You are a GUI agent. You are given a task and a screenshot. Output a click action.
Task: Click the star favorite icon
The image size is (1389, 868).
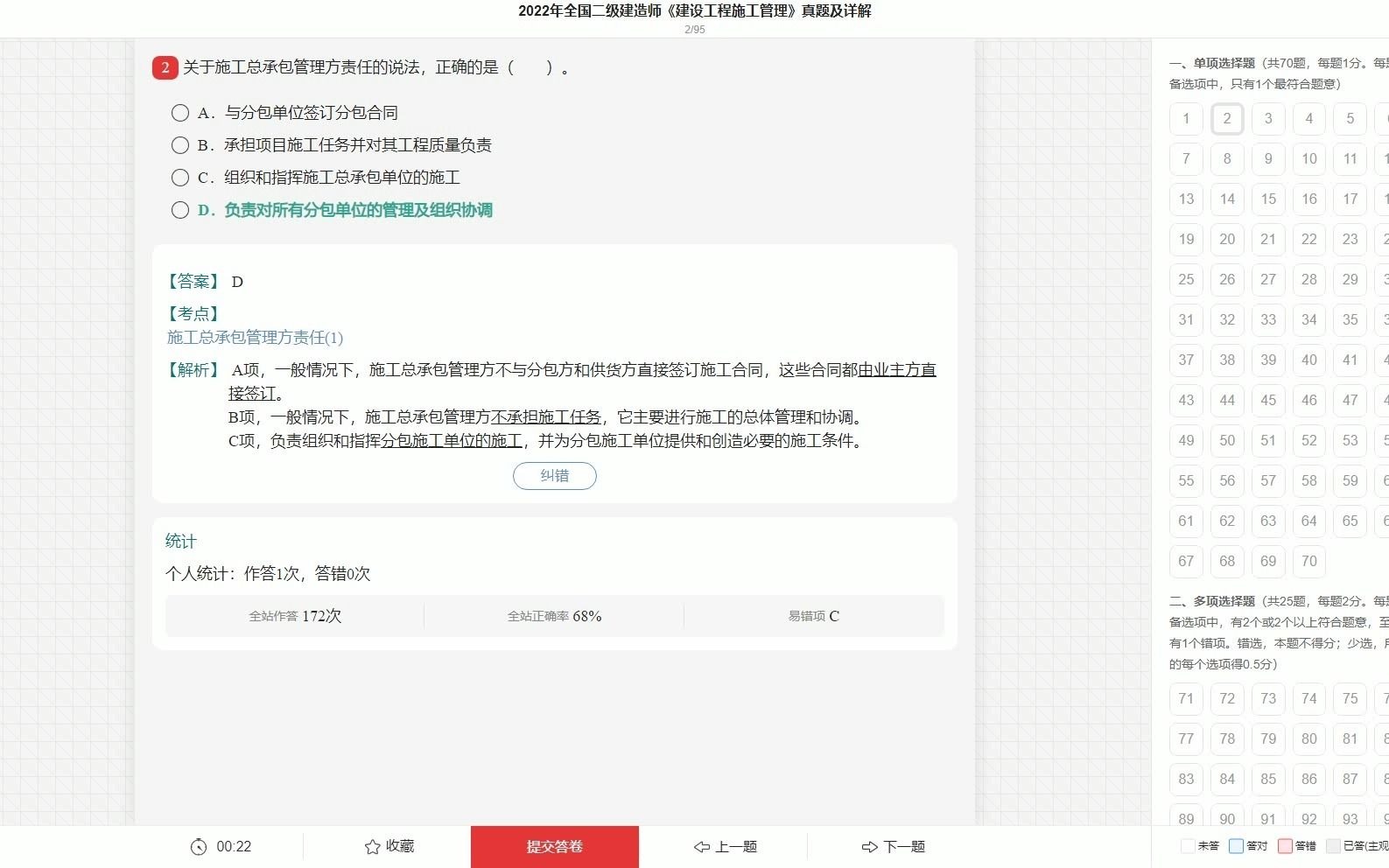[372, 847]
